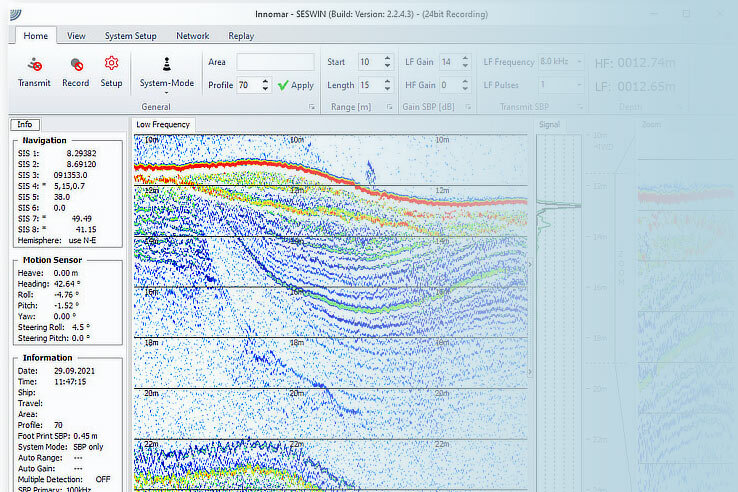Click the green Apply checkmark button

(296, 85)
